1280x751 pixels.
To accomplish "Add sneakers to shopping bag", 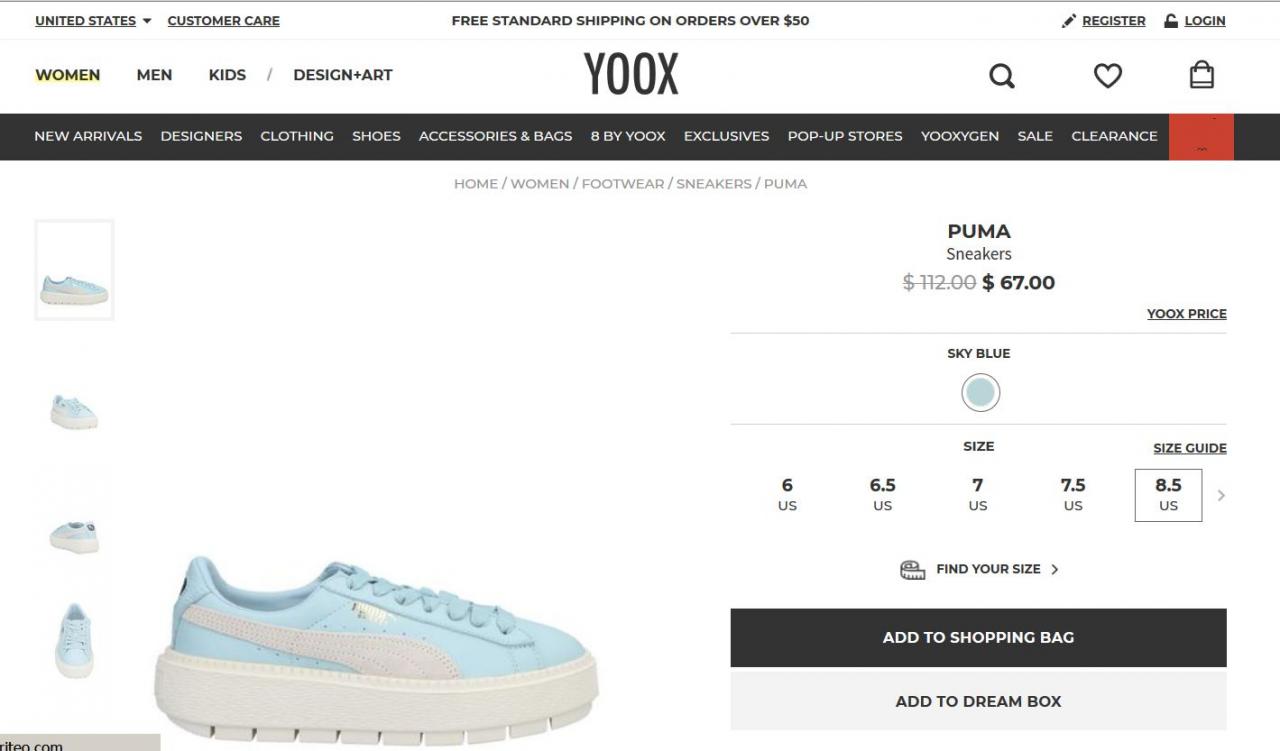I will coord(978,638).
